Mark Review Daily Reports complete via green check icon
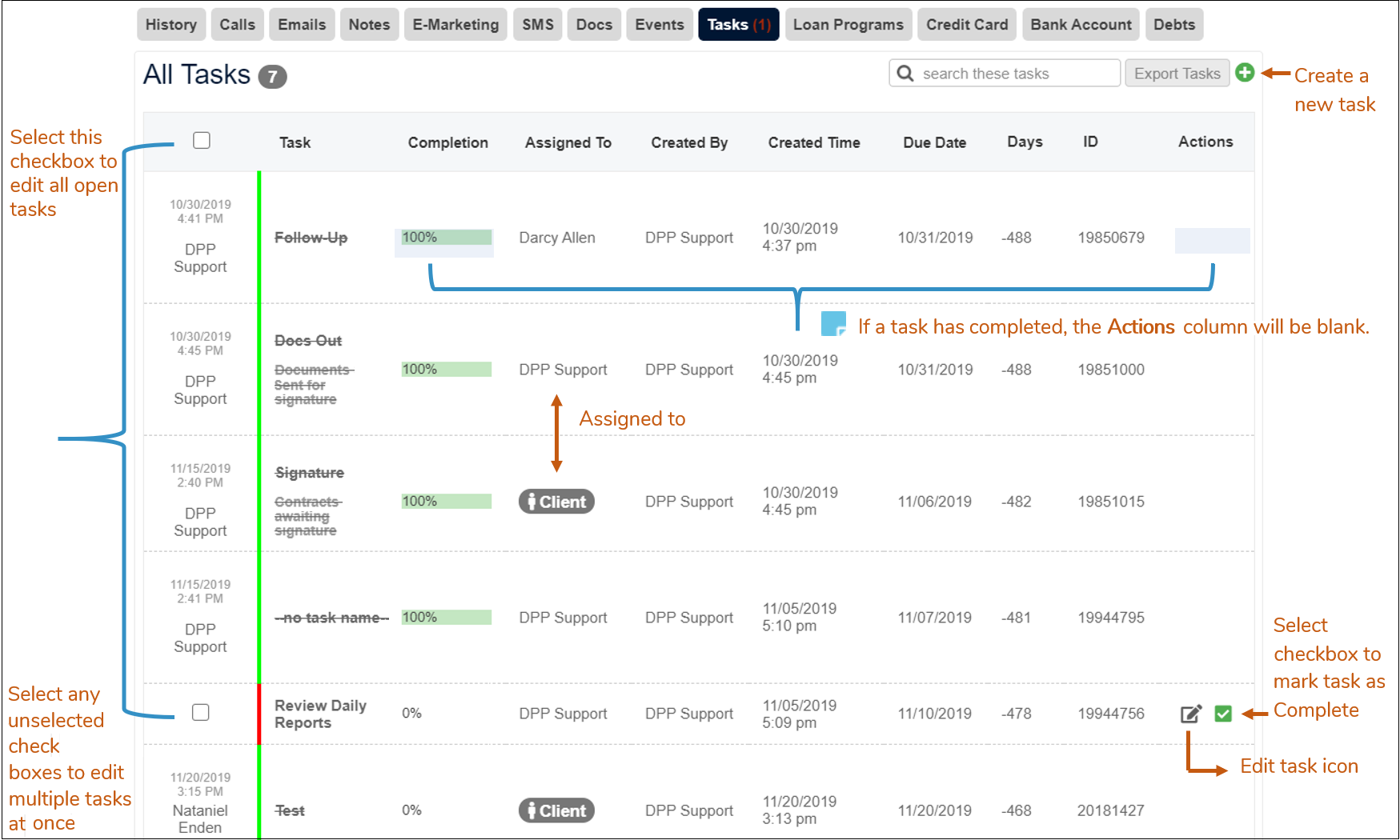 coord(1223,713)
